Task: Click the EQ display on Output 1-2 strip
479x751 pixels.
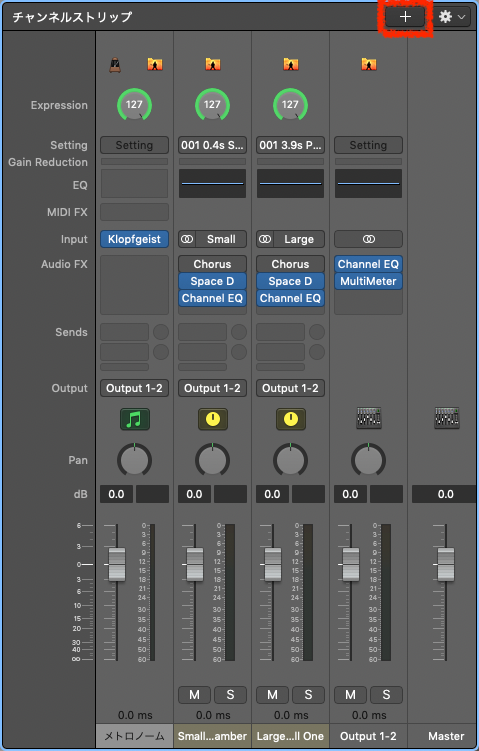Action: coord(369,183)
